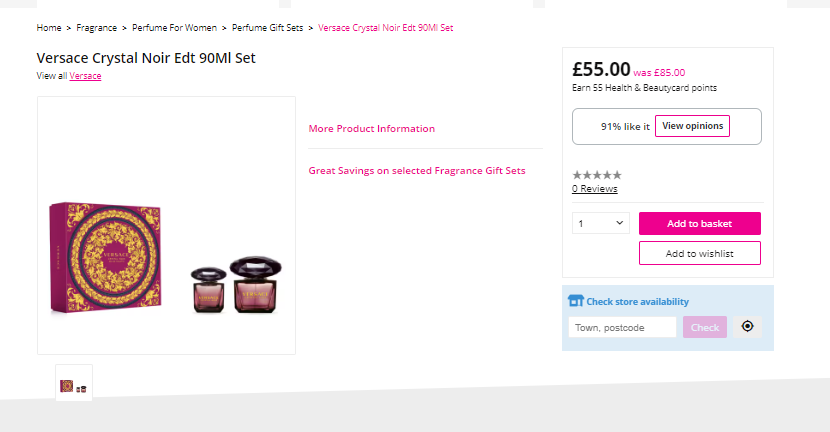Expand More Product Information section
Screen dimensions: 830x432
pyautogui.click(x=372, y=129)
